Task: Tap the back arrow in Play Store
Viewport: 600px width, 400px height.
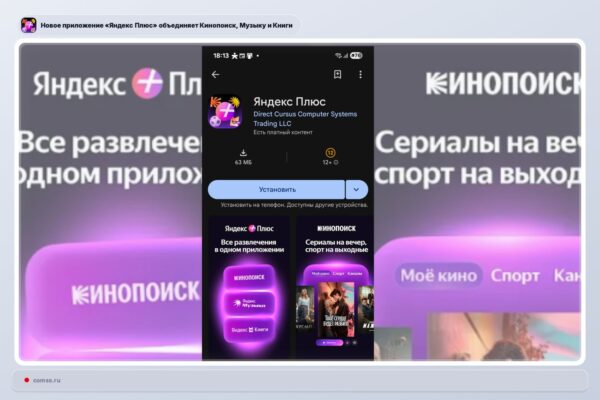Action: coord(215,75)
